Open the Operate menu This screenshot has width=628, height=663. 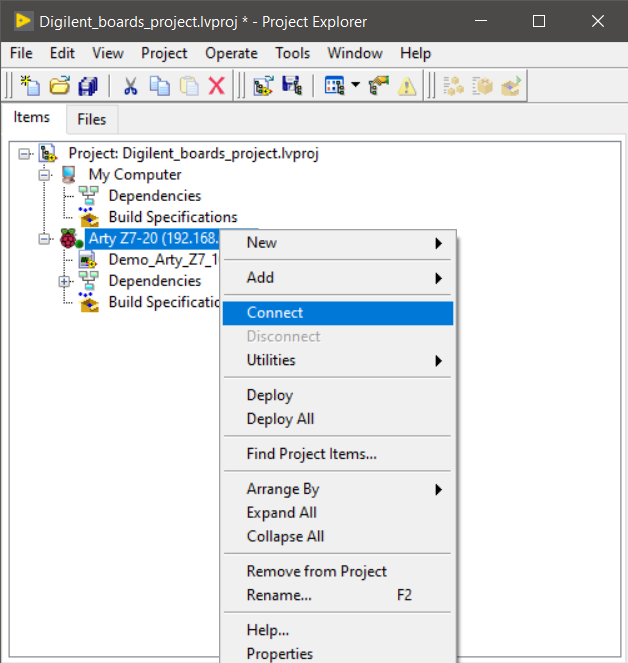pyautogui.click(x=231, y=53)
